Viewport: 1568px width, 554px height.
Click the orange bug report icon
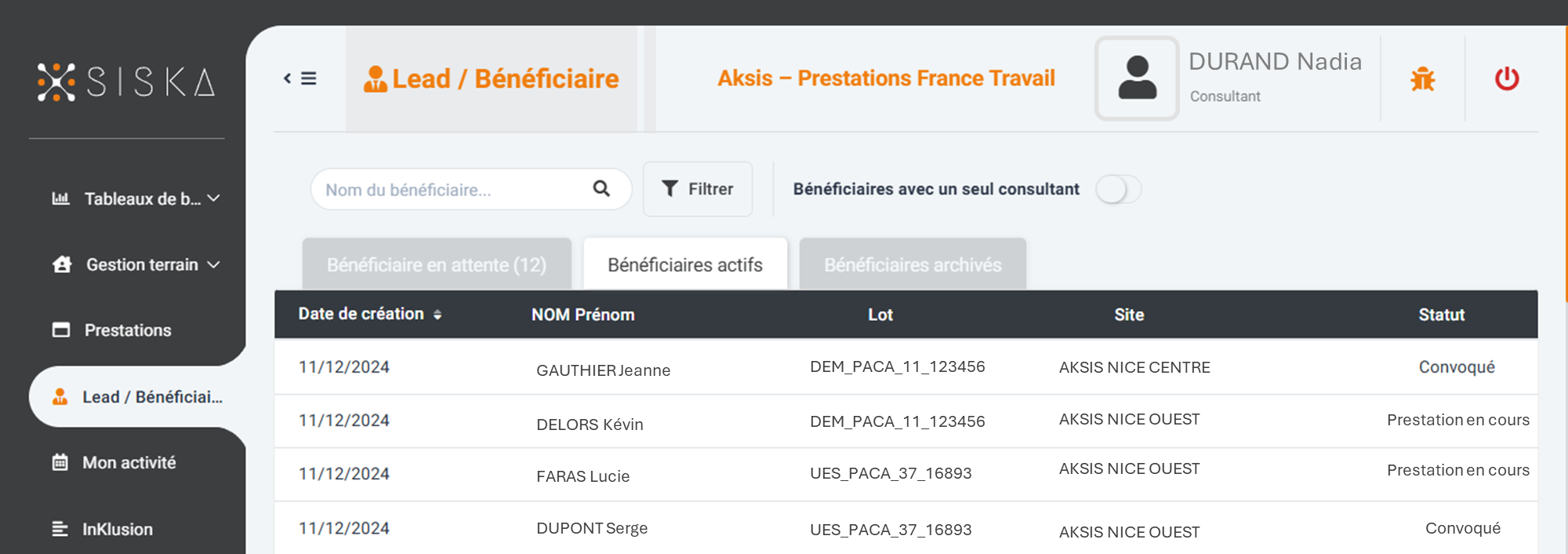coord(1422,79)
